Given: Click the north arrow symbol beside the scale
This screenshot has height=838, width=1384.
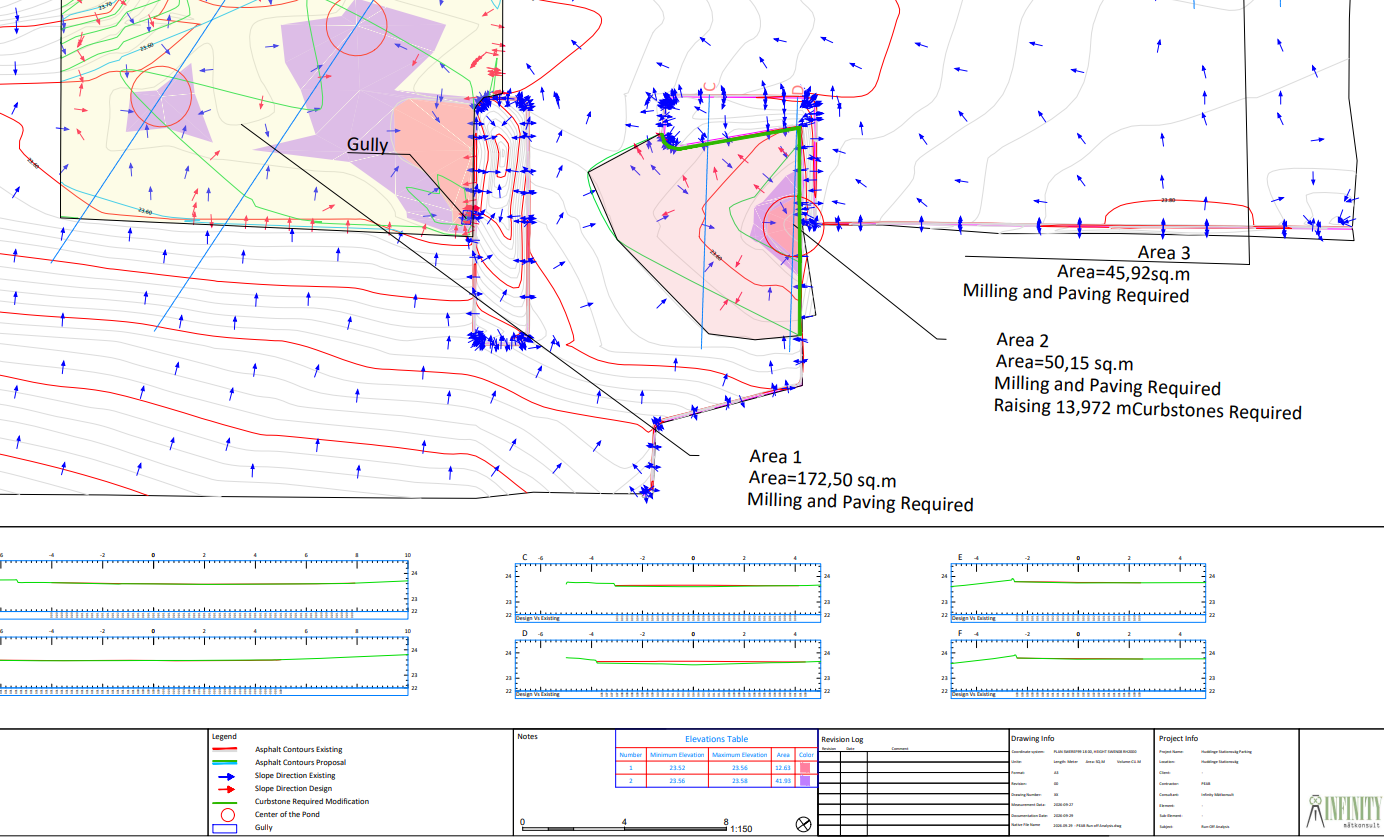Looking at the screenshot, I should point(802,825).
